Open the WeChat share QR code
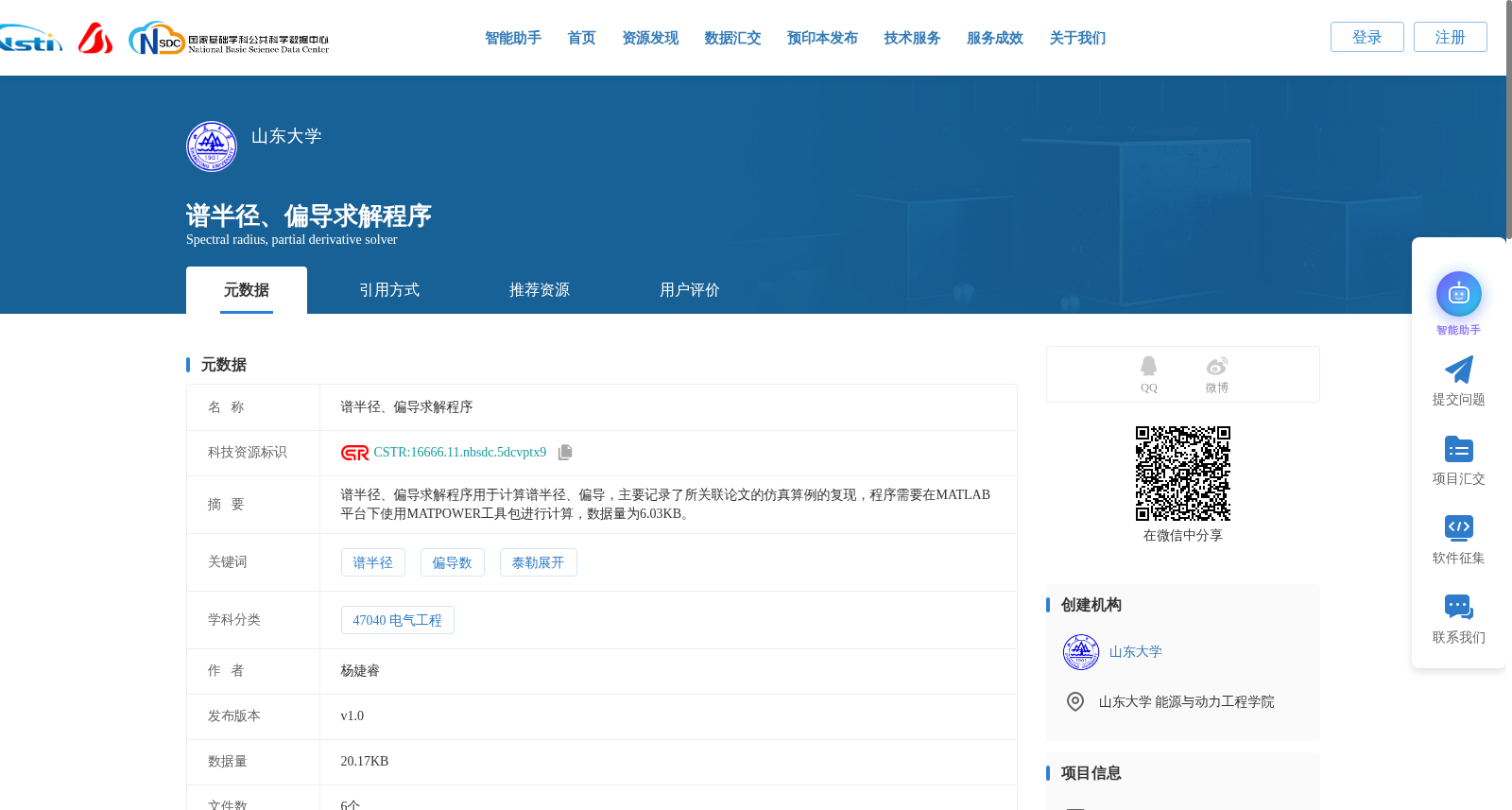 [x=1183, y=474]
